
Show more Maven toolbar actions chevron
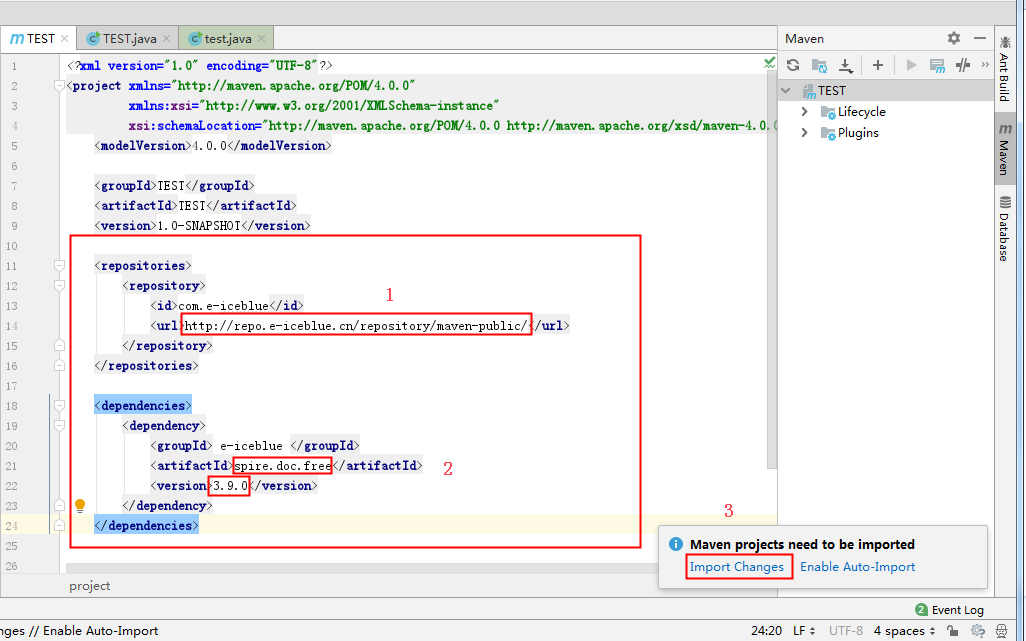pos(985,65)
